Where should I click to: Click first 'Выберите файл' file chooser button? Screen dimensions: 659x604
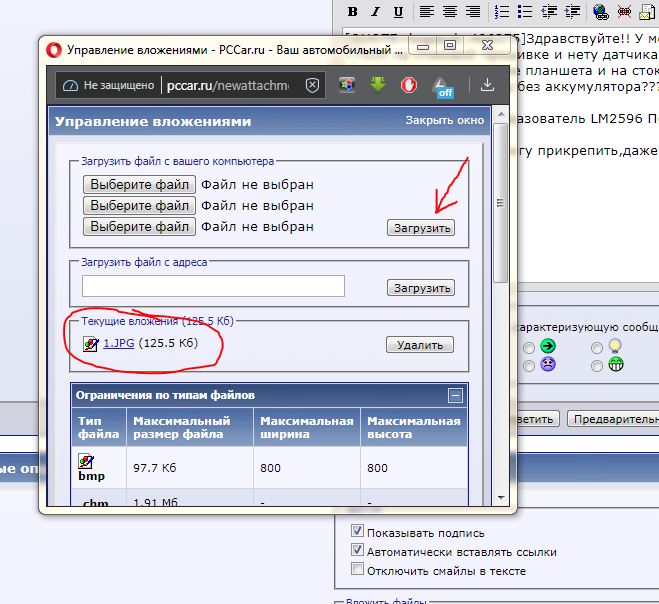pos(139,185)
